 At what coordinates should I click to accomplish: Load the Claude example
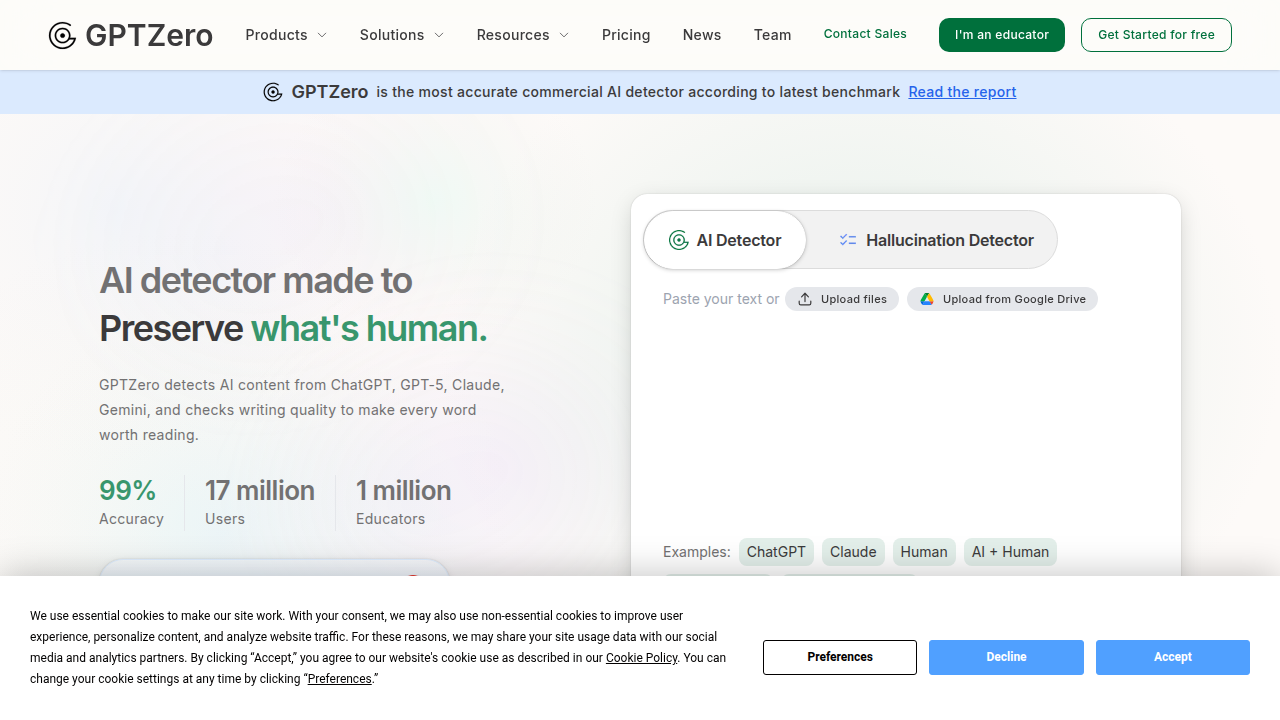coord(853,552)
